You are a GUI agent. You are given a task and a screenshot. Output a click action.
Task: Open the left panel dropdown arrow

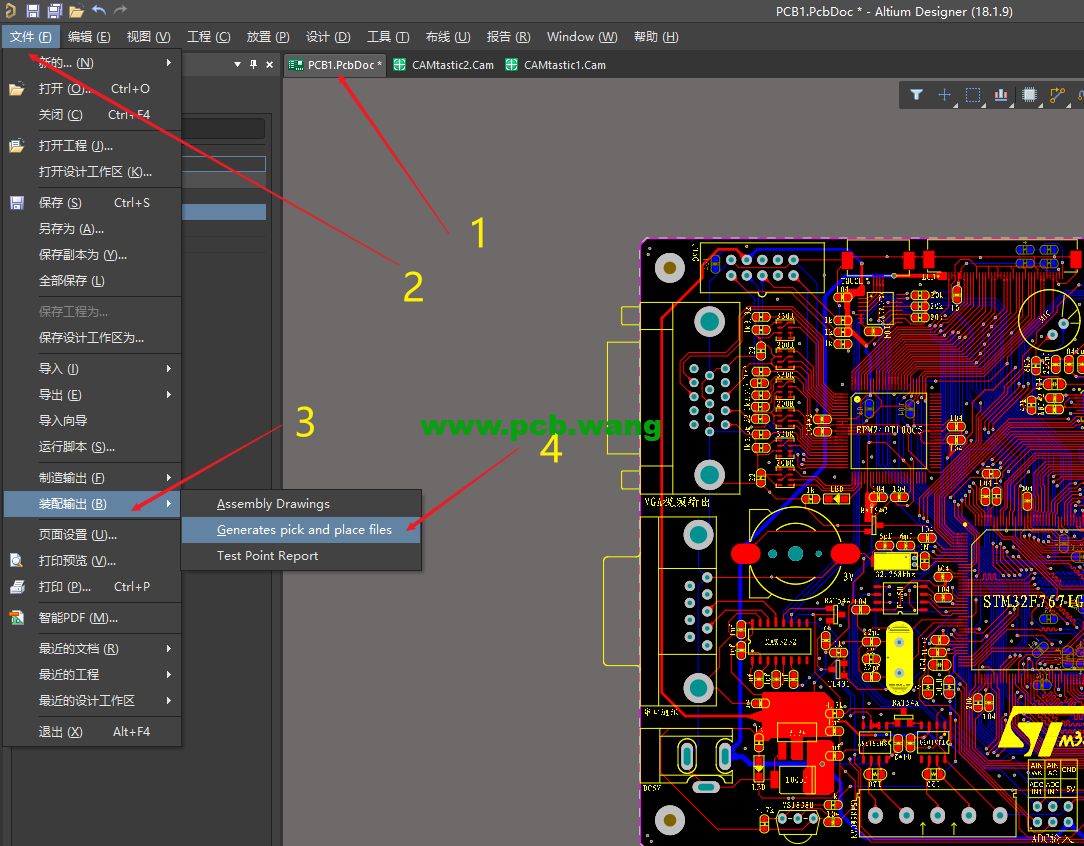tap(237, 64)
